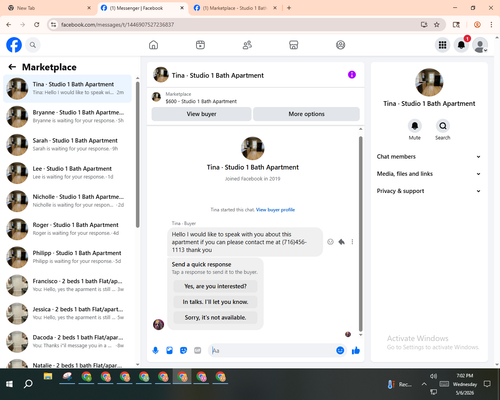Open Windows taskbar search

(28, 384)
